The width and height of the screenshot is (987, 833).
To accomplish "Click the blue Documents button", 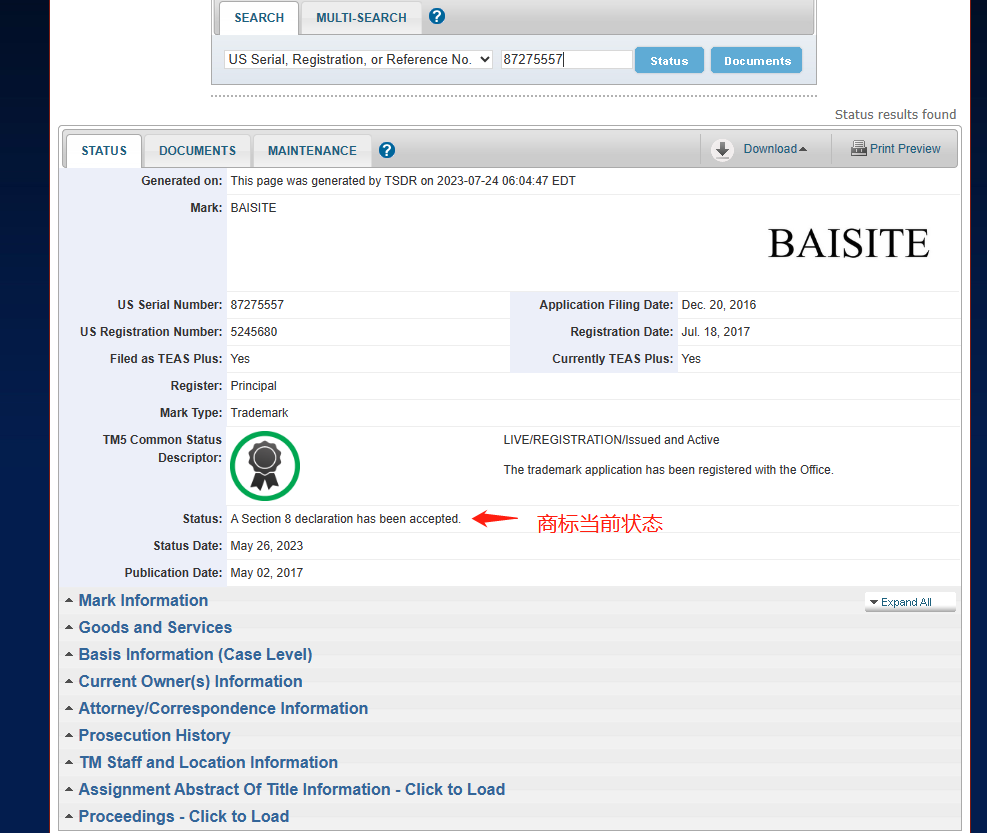I will pyautogui.click(x=757, y=61).
